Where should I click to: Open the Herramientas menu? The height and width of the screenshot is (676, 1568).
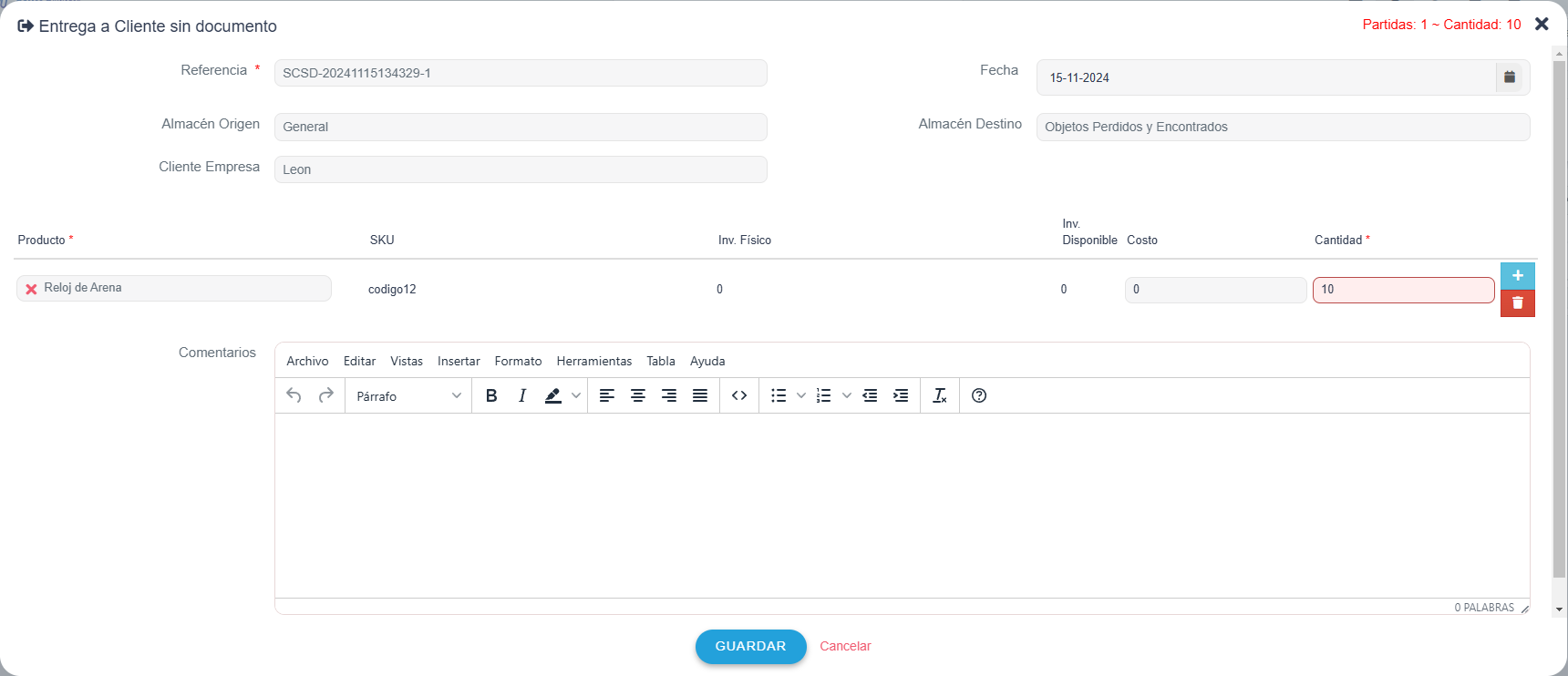(x=594, y=361)
